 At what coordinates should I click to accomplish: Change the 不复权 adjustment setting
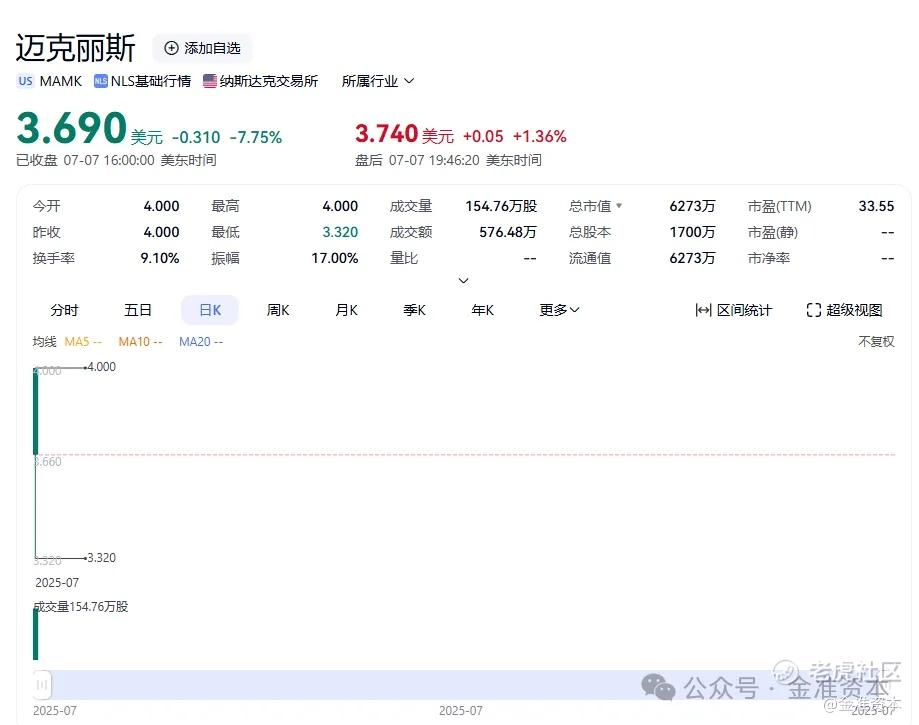[876, 342]
